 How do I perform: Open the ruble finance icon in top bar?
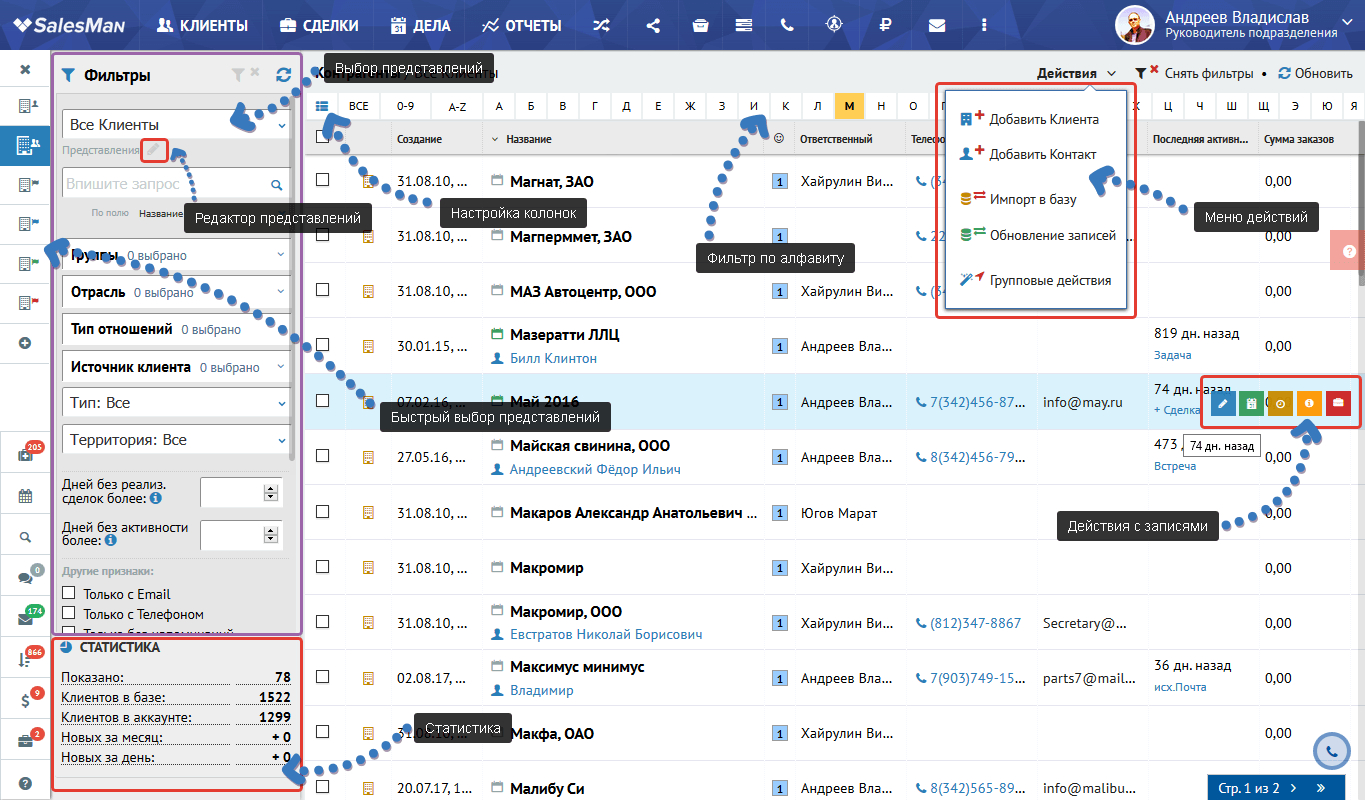click(884, 25)
